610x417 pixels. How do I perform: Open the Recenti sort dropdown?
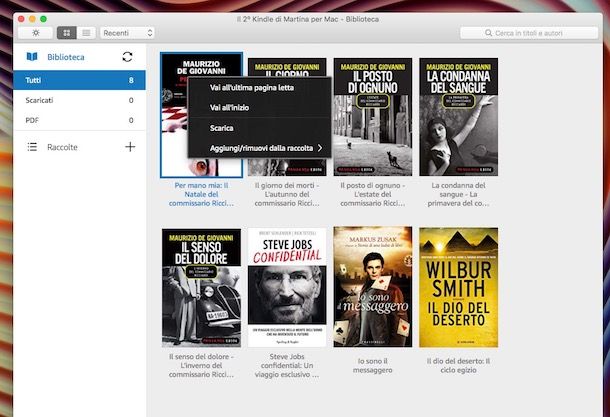coord(127,33)
